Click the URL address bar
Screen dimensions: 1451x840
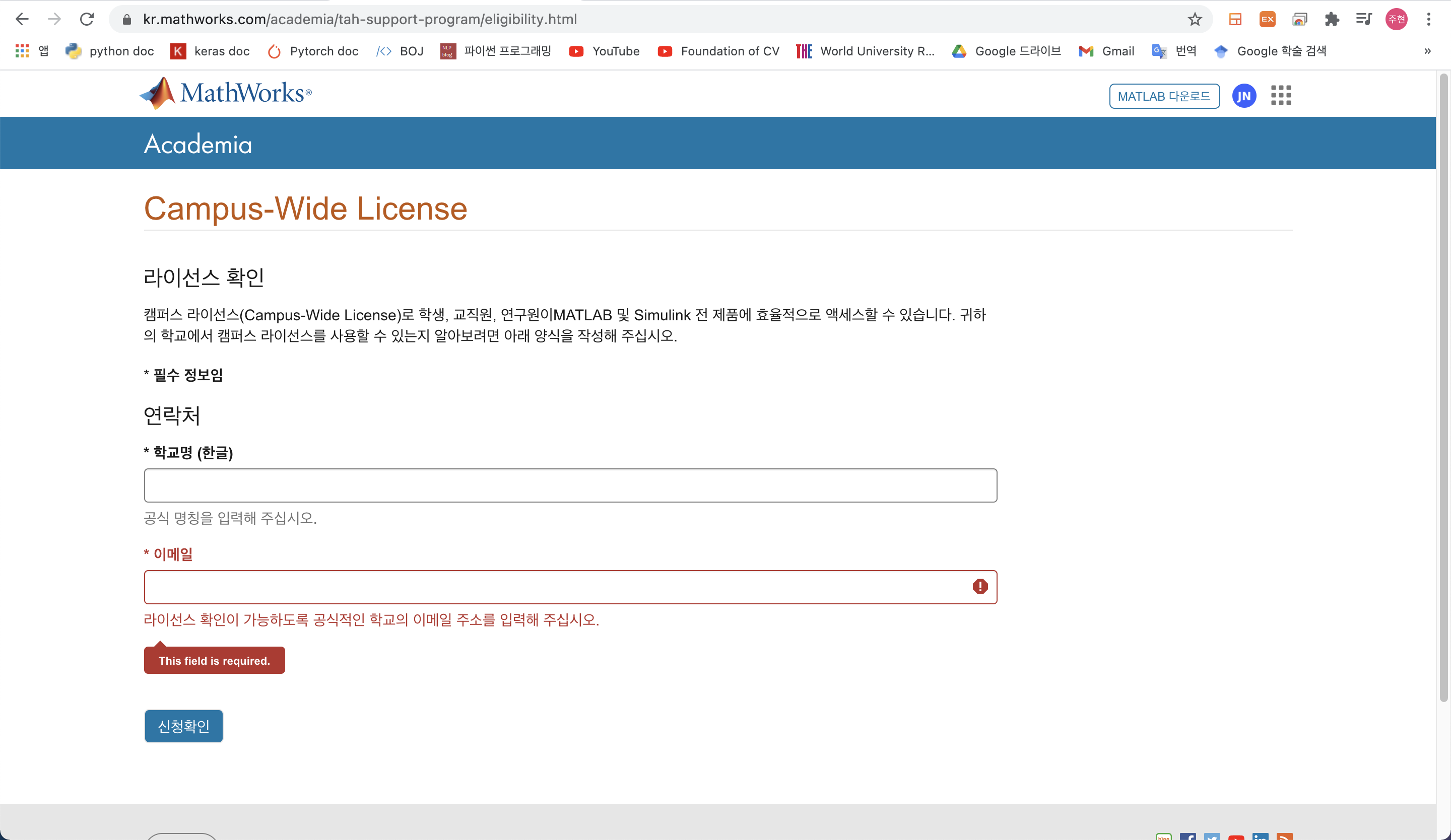[x=633, y=20]
